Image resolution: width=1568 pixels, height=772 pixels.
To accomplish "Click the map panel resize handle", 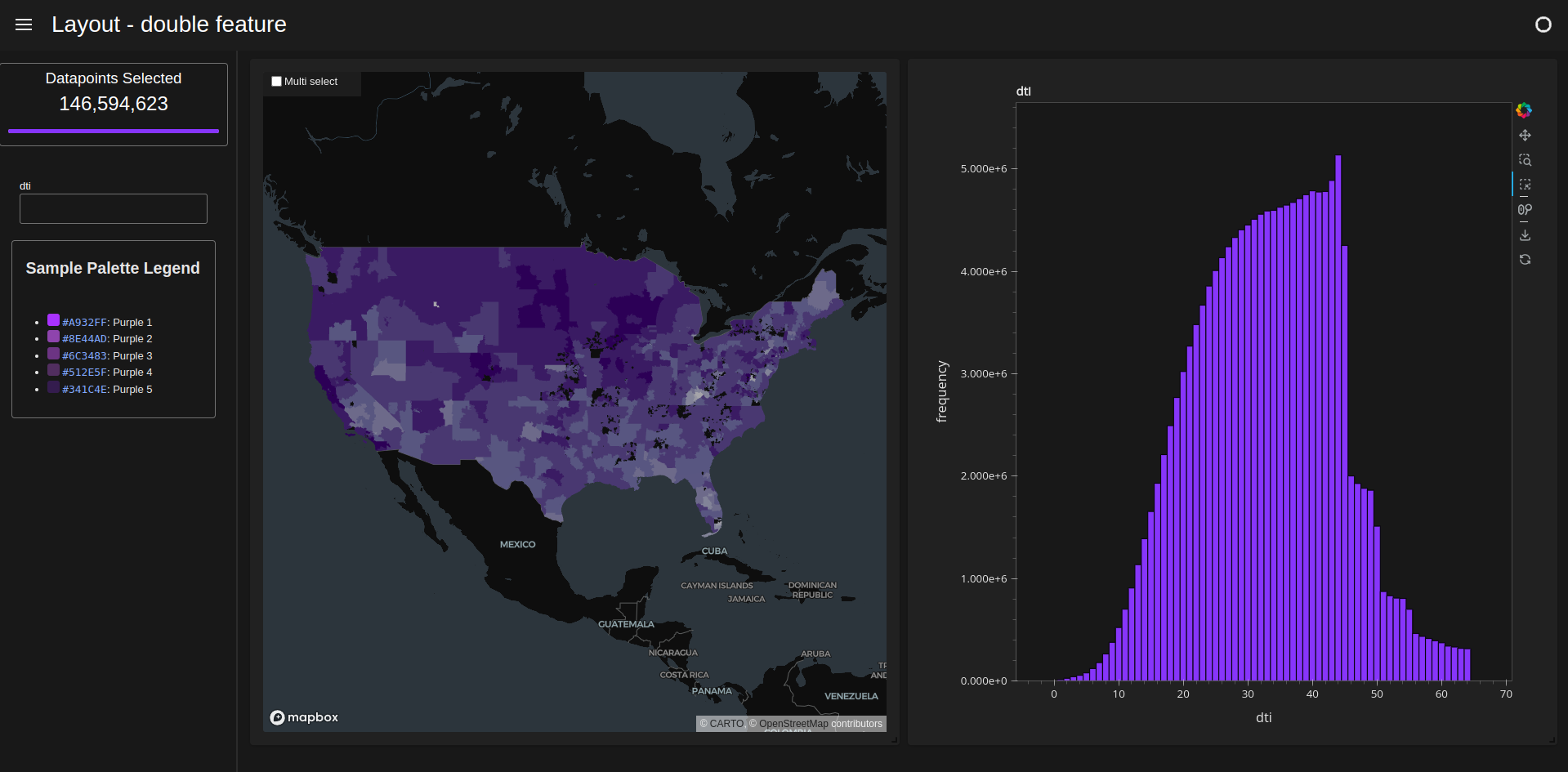I will (894, 739).
